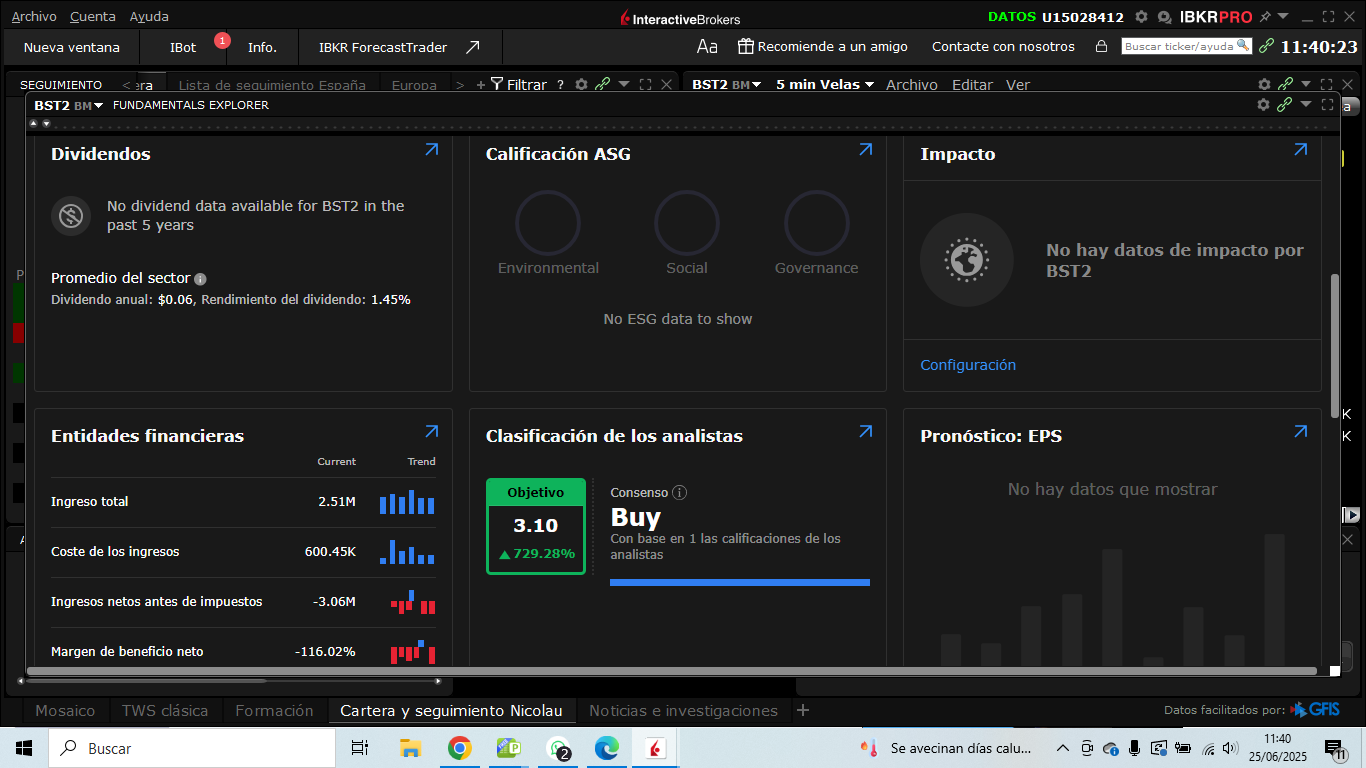
Task: Click the Fundamentals Explorer horizontal scrollbar
Action: tap(671, 671)
